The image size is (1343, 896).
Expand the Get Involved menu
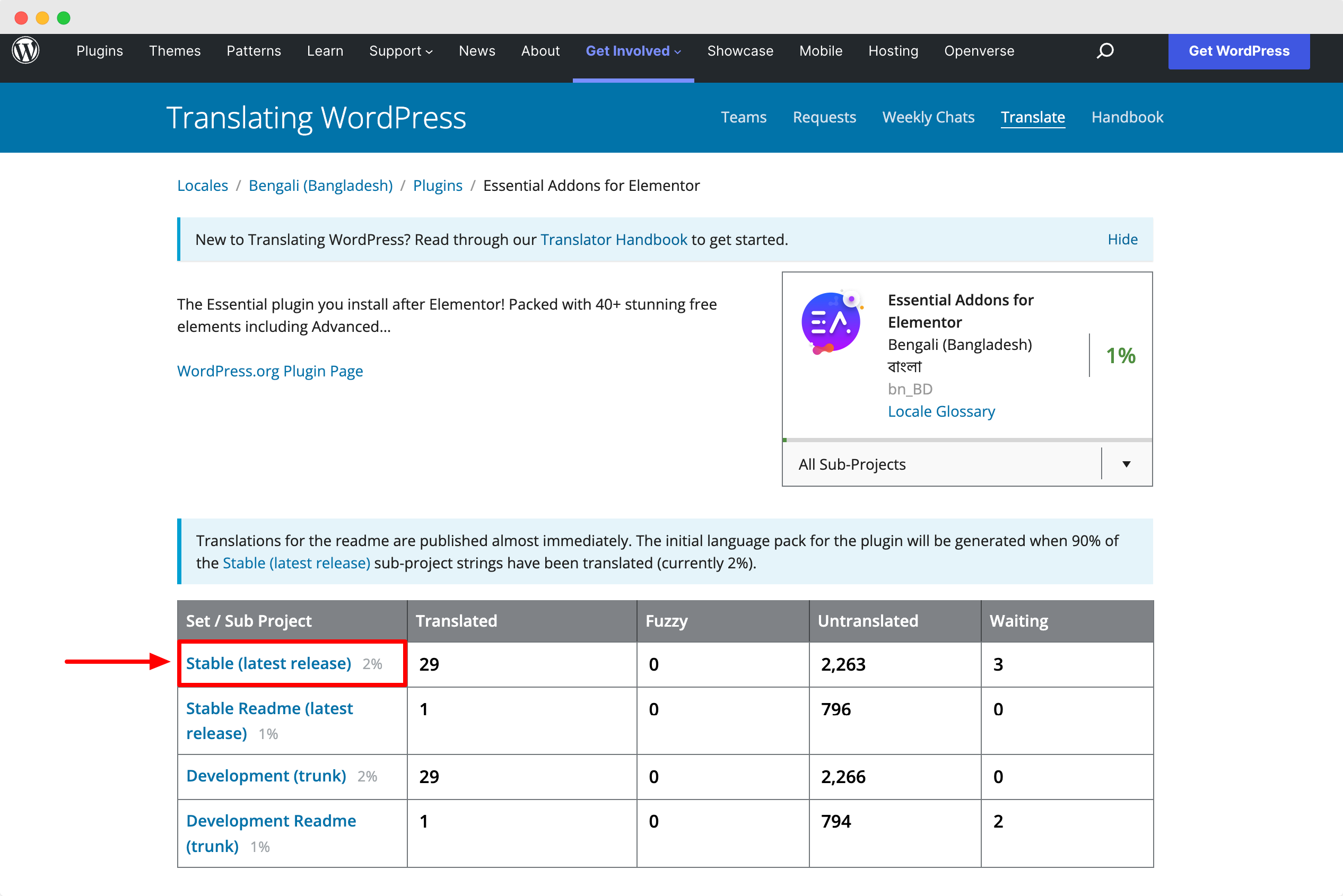[x=633, y=51]
